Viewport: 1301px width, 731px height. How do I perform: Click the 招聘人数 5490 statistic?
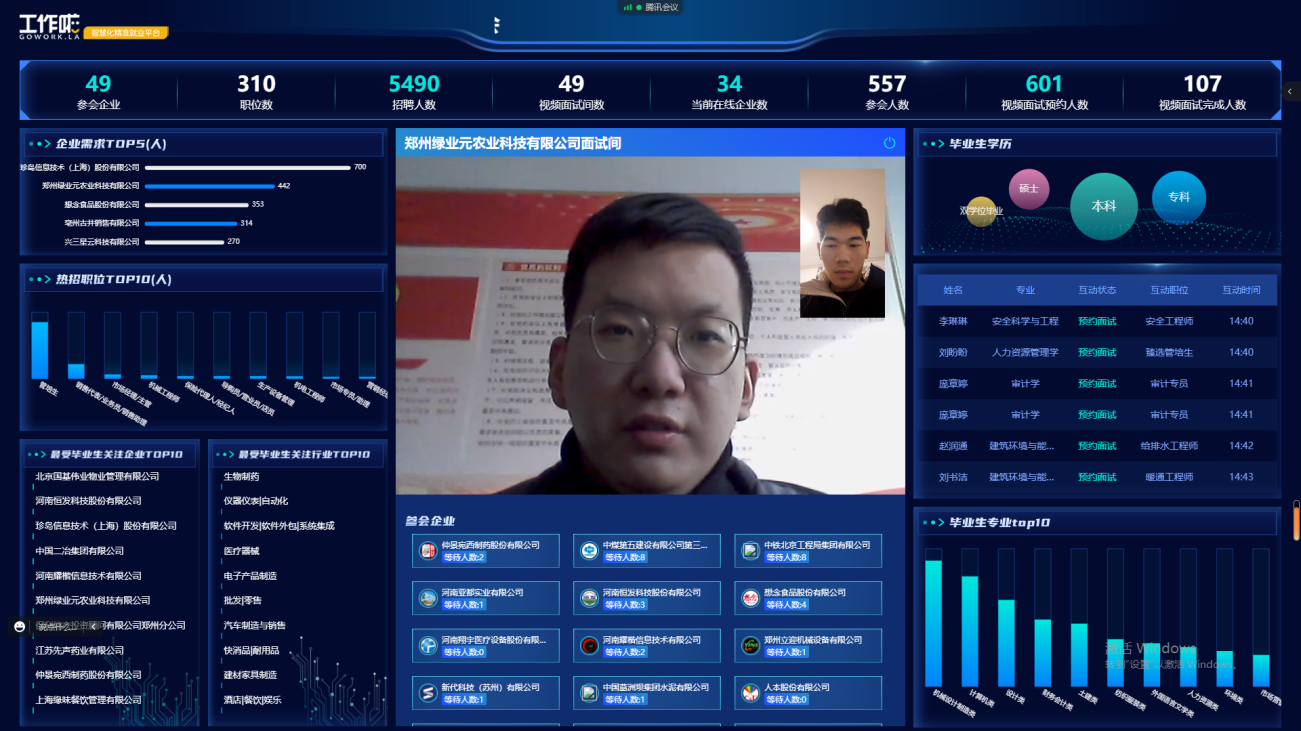pyautogui.click(x=414, y=92)
